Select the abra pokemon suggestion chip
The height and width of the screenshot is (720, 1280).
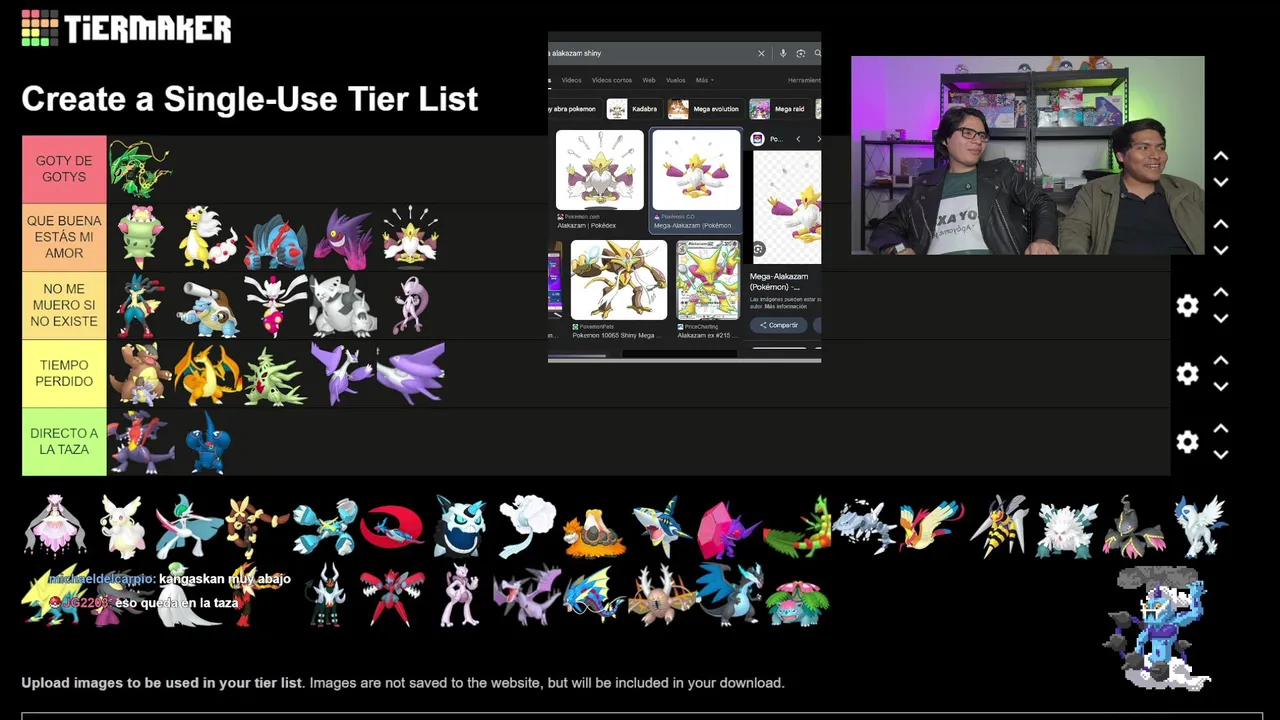(573, 109)
